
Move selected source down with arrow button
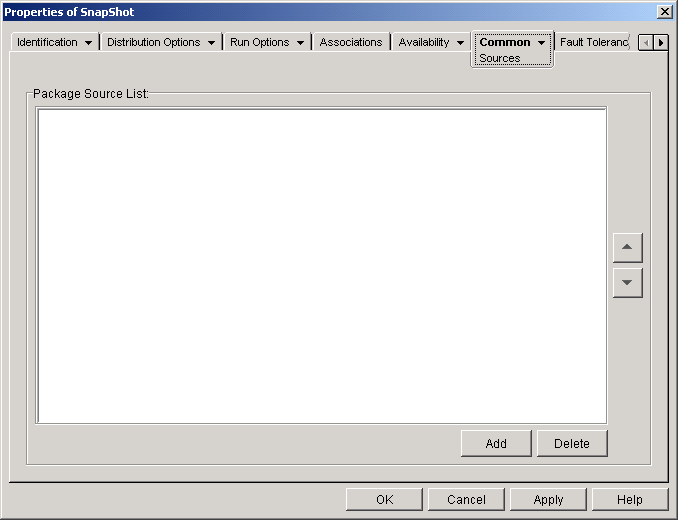(627, 283)
